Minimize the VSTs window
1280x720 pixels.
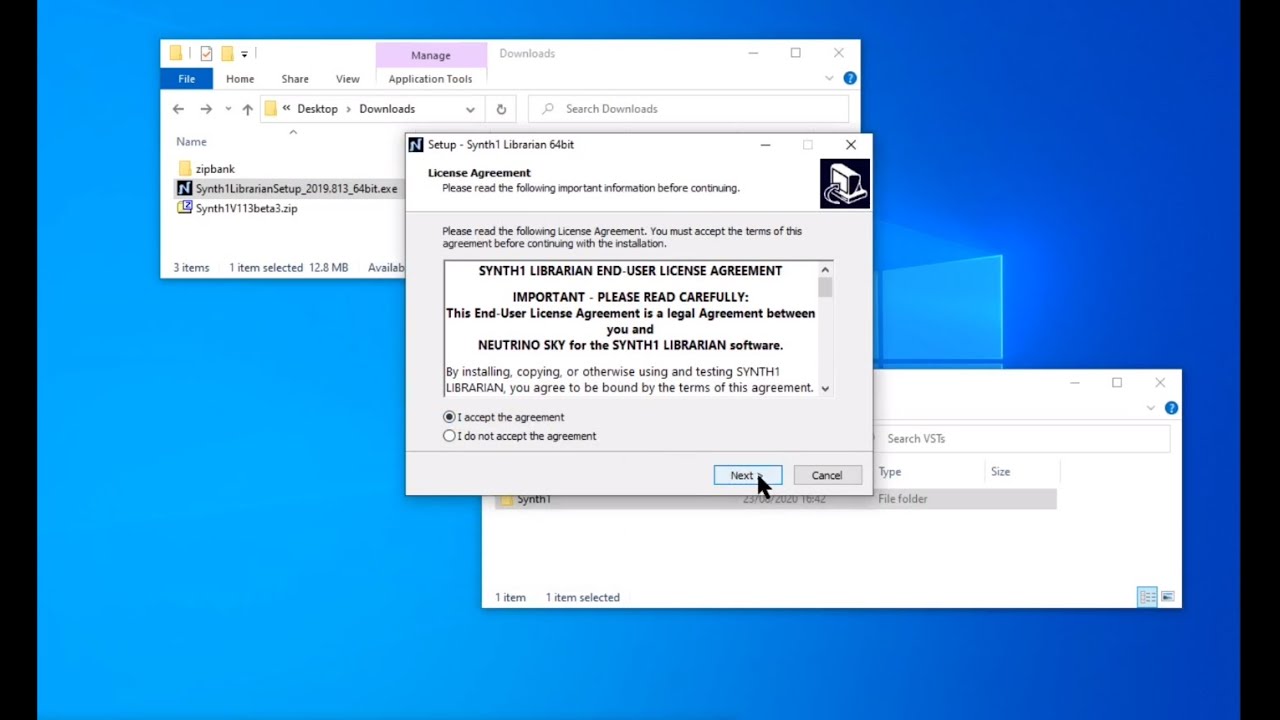tap(1075, 382)
